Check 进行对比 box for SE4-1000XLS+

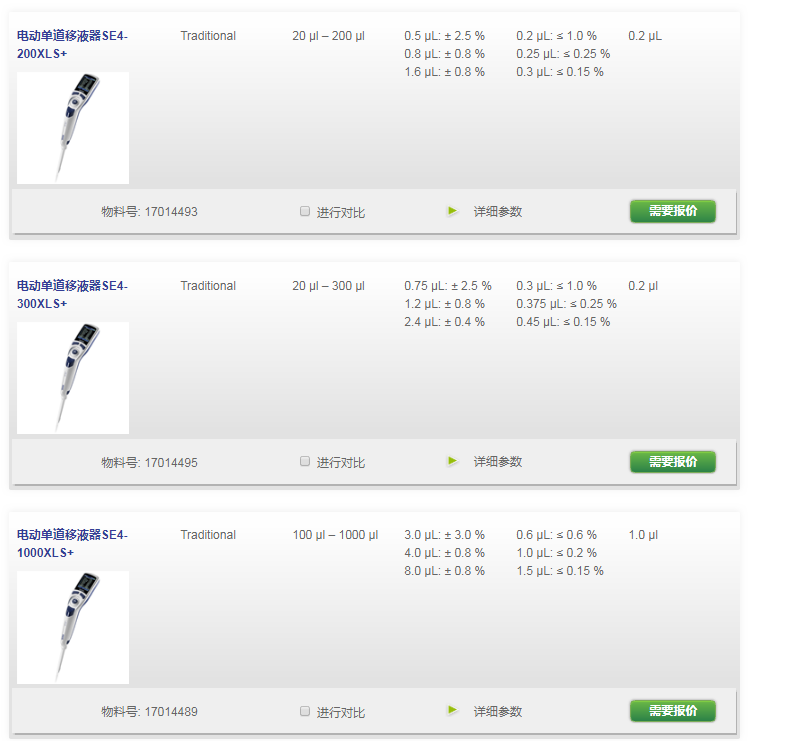pos(305,711)
